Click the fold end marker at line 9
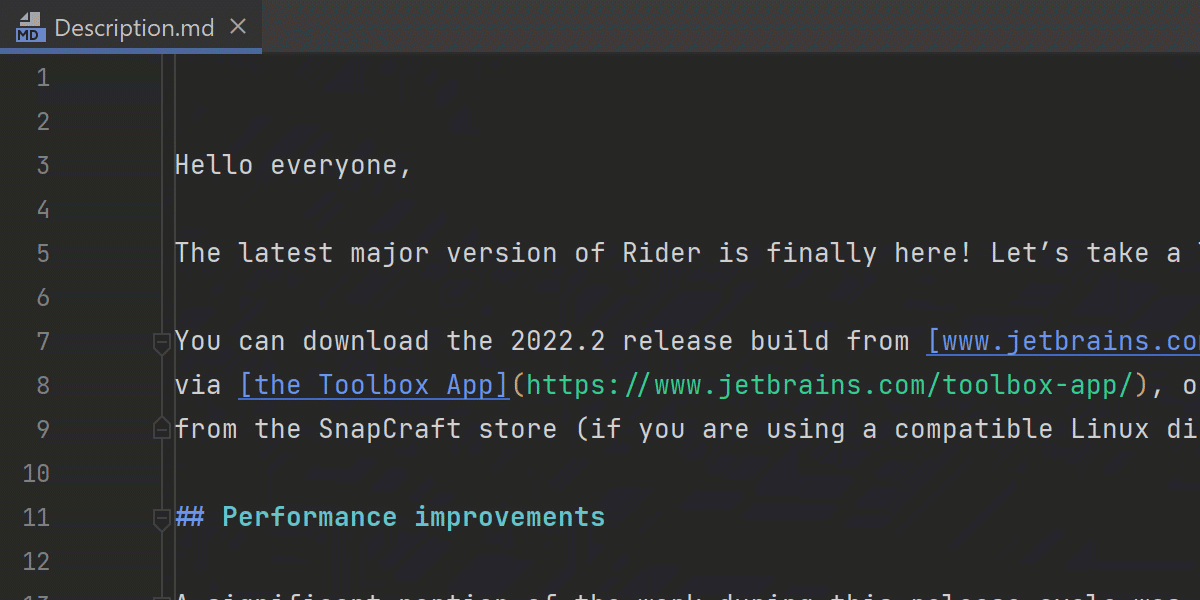 pyautogui.click(x=161, y=429)
